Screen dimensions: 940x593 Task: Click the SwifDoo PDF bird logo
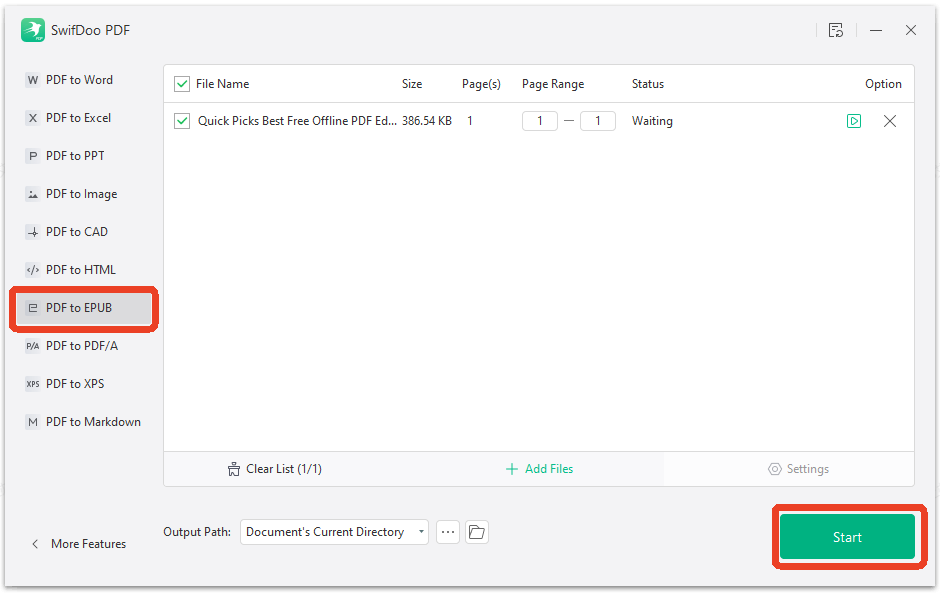tap(33, 30)
